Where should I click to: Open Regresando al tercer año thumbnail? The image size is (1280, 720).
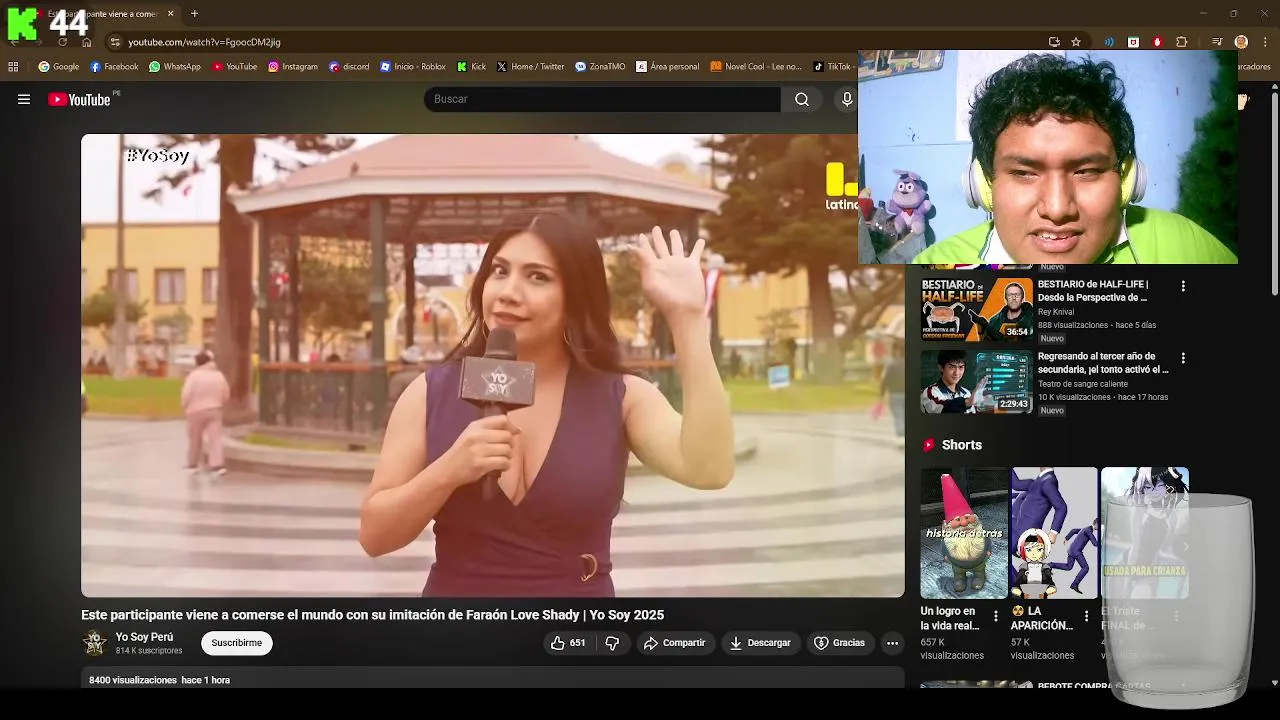pos(977,381)
